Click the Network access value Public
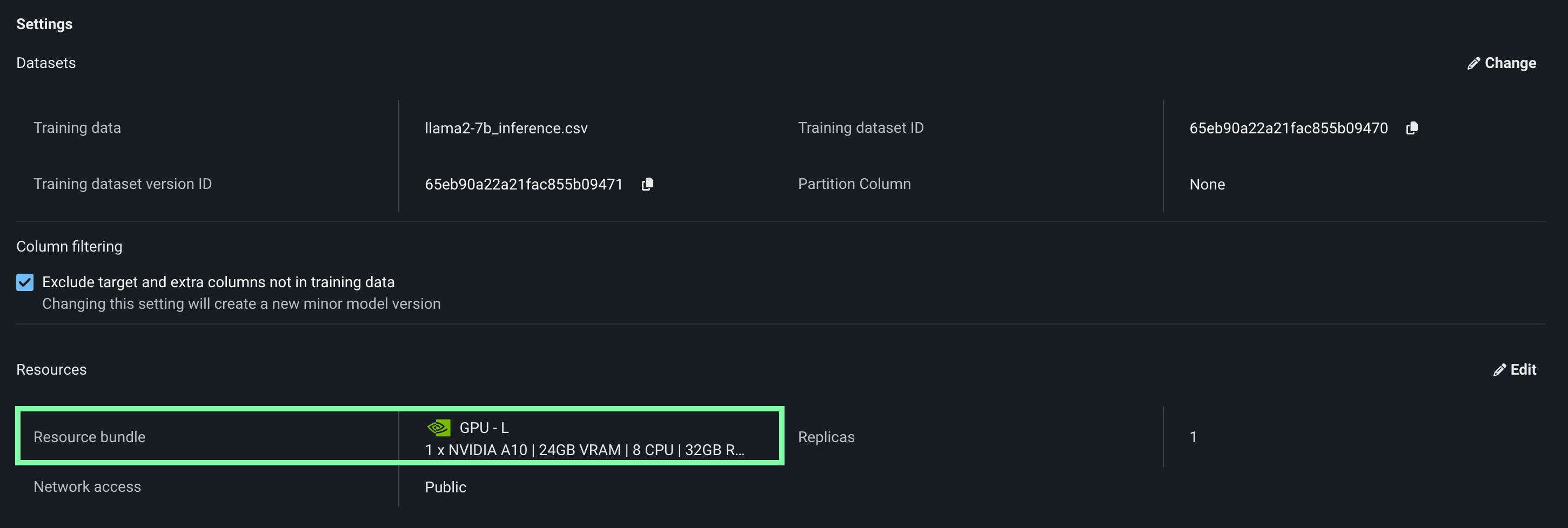This screenshot has width=1568, height=528. [445, 488]
